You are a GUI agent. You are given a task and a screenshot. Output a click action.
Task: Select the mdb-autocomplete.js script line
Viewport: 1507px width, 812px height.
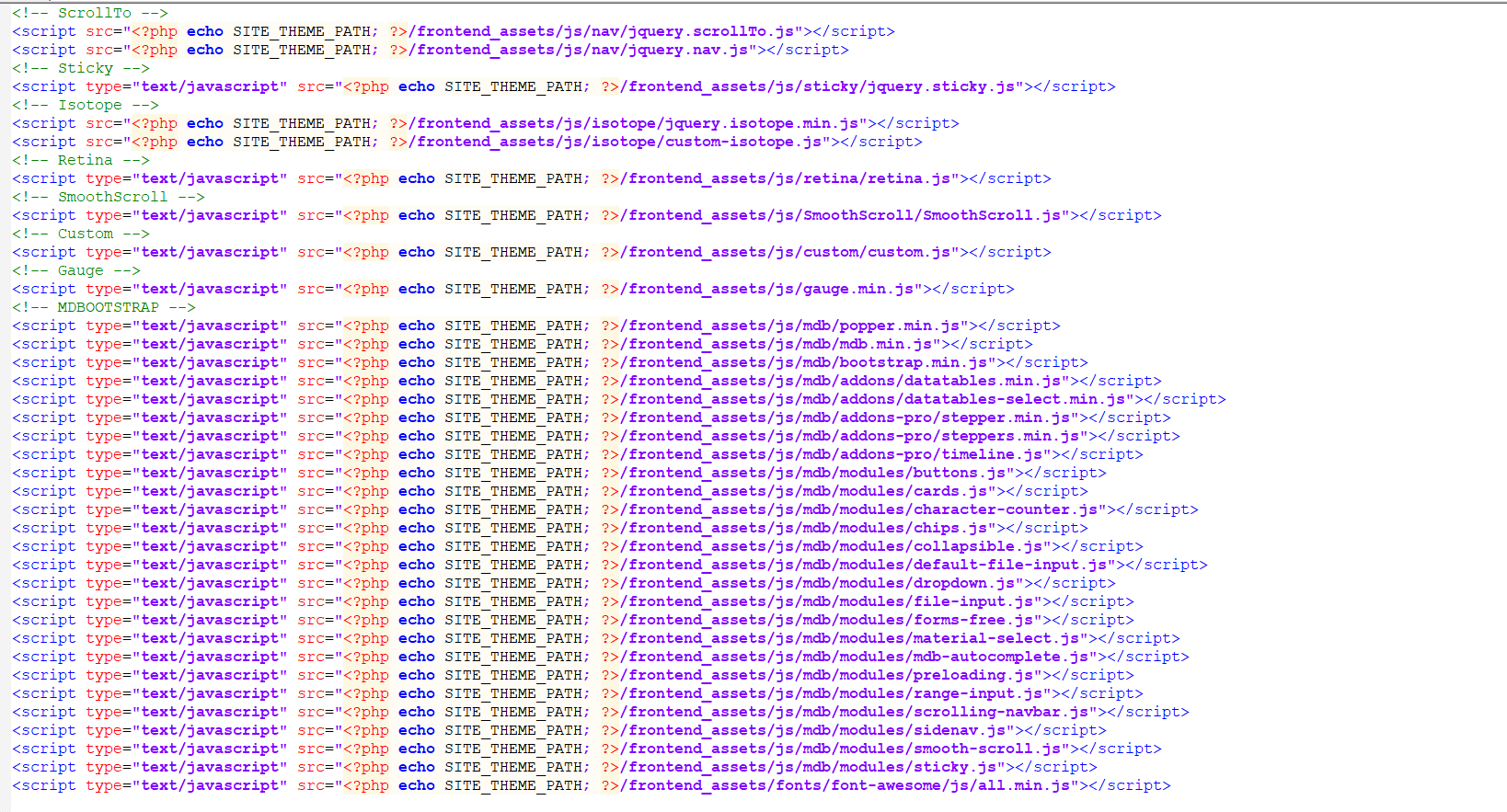click(x=601, y=657)
